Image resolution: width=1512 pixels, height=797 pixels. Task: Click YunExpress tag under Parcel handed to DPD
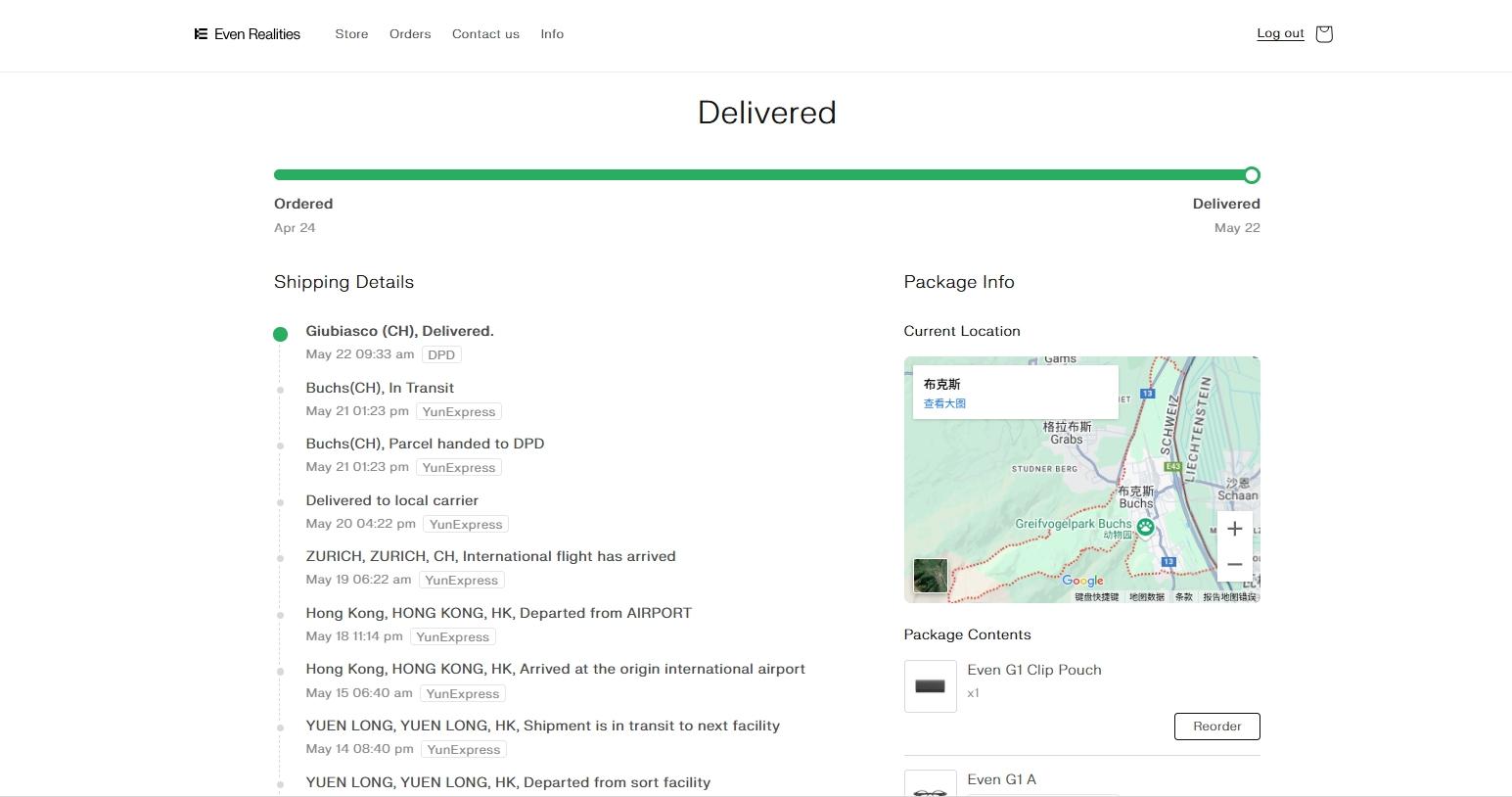459,468
